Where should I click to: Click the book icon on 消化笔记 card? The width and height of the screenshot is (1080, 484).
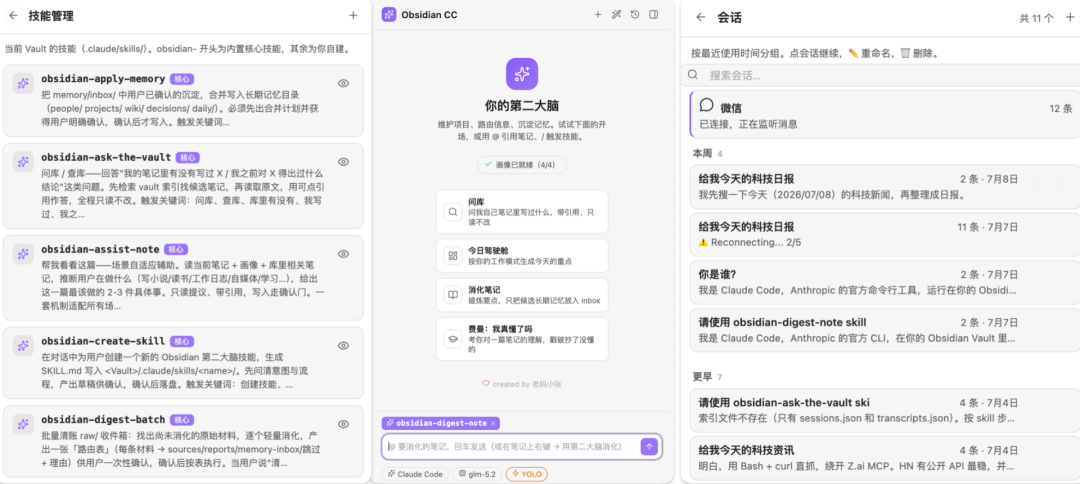[x=453, y=295]
